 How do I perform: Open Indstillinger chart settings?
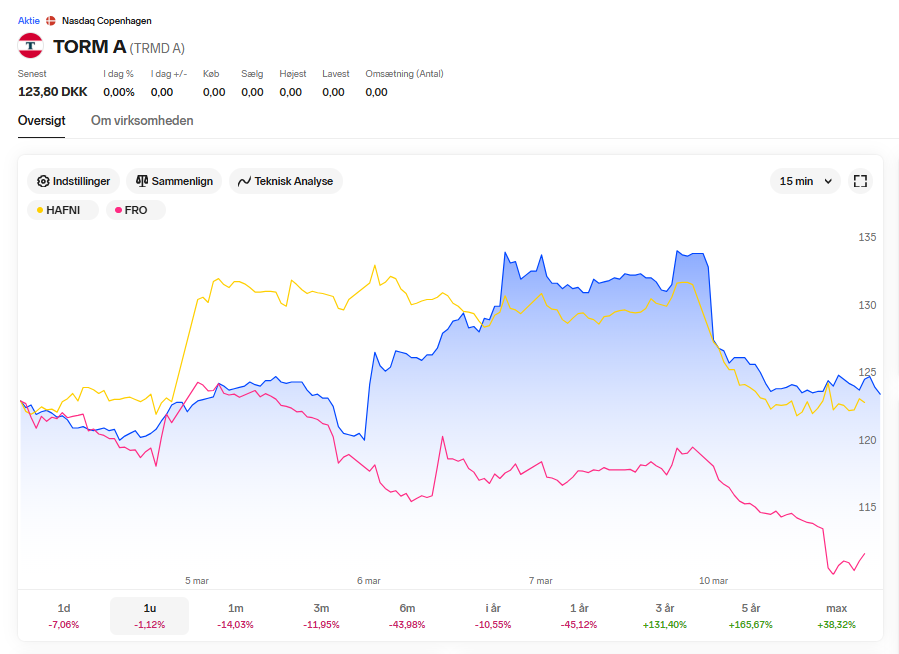[73, 181]
